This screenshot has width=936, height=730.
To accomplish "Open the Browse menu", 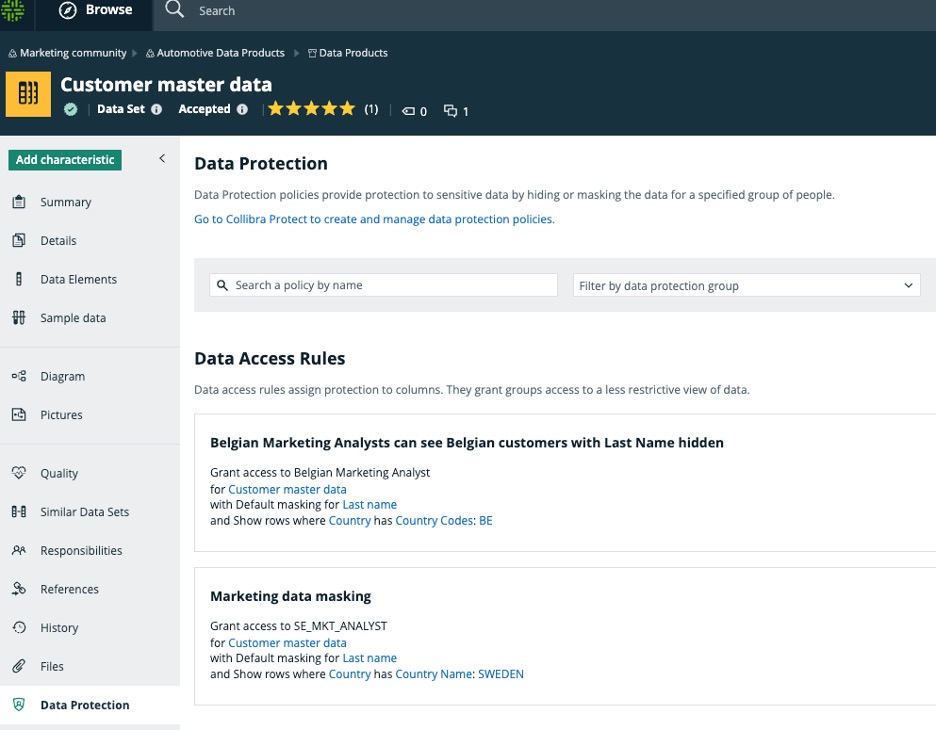I will click(96, 10).
